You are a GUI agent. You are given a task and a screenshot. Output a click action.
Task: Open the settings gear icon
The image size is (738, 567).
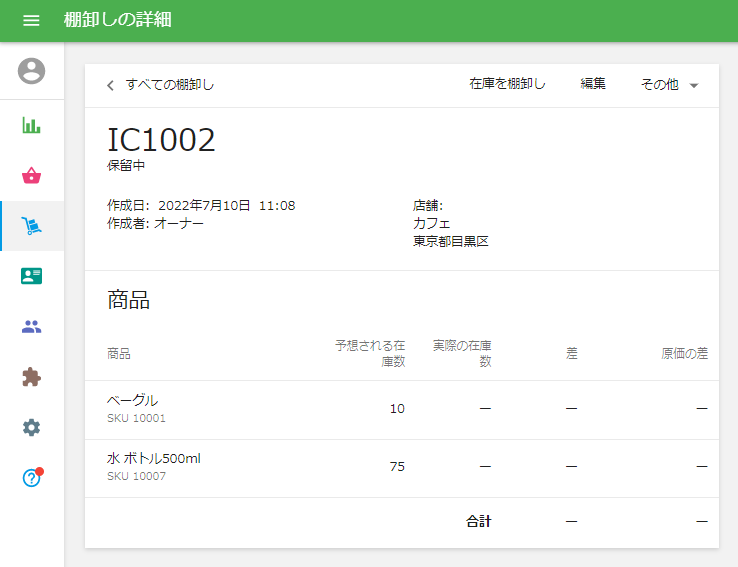coord(32,427)
